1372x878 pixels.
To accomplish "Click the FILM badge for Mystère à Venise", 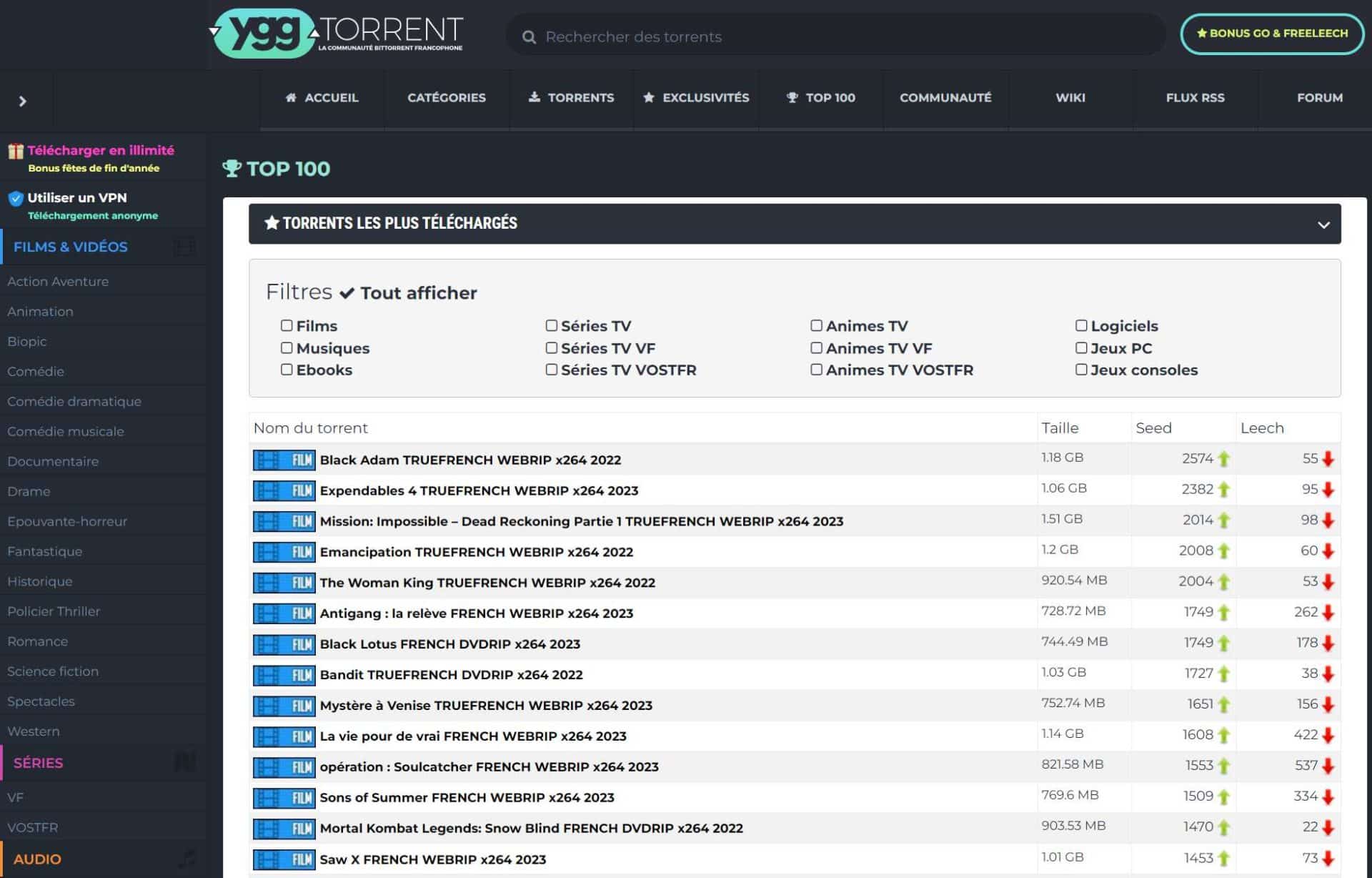I will coord(284,706).
